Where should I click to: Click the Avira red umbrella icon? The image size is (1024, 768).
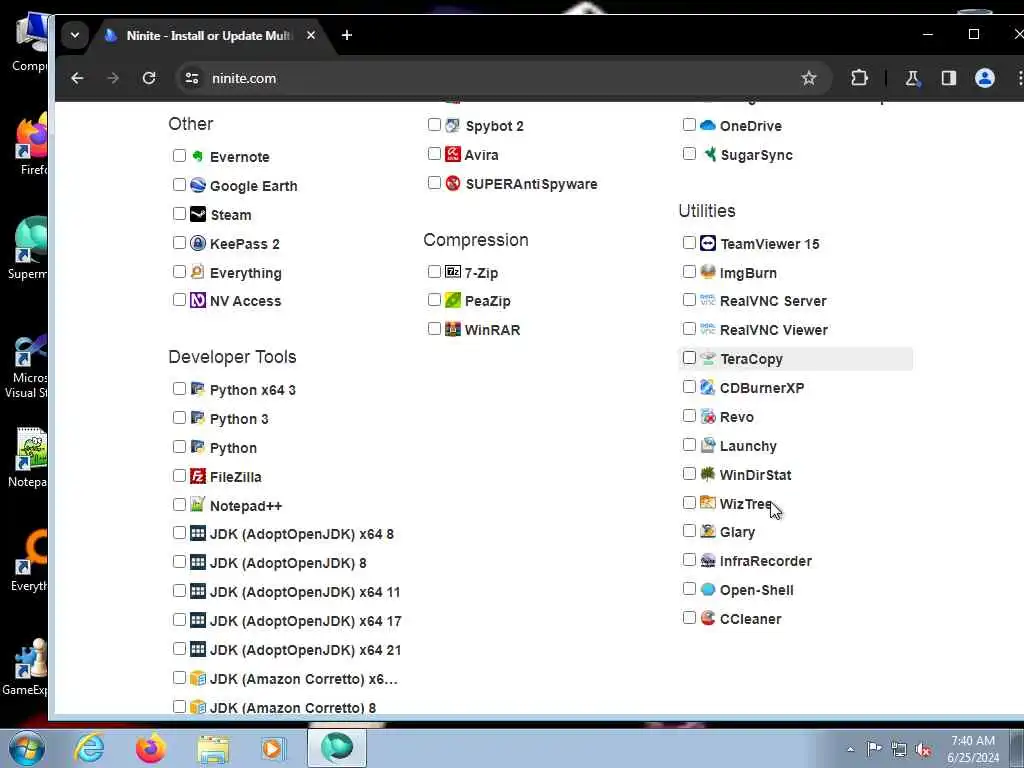(x=453, y=154)
